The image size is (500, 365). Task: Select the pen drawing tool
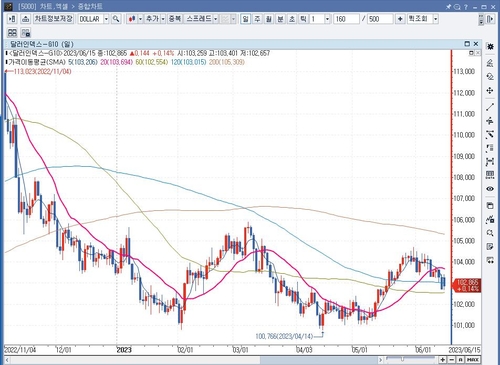tap(490, 62)
